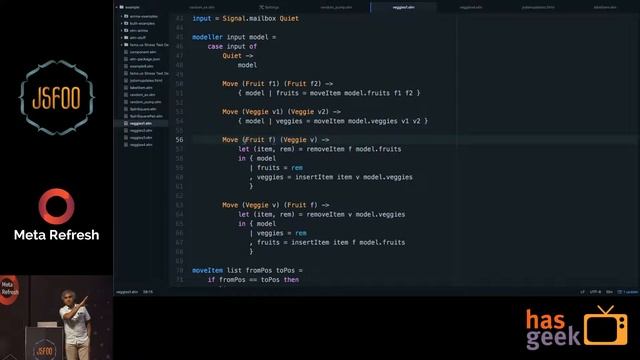Screen dimensions: 640x360
Task: Click 'if fromPos == toPos then' line
Action: pyautogui.click(x=253, y=280)
